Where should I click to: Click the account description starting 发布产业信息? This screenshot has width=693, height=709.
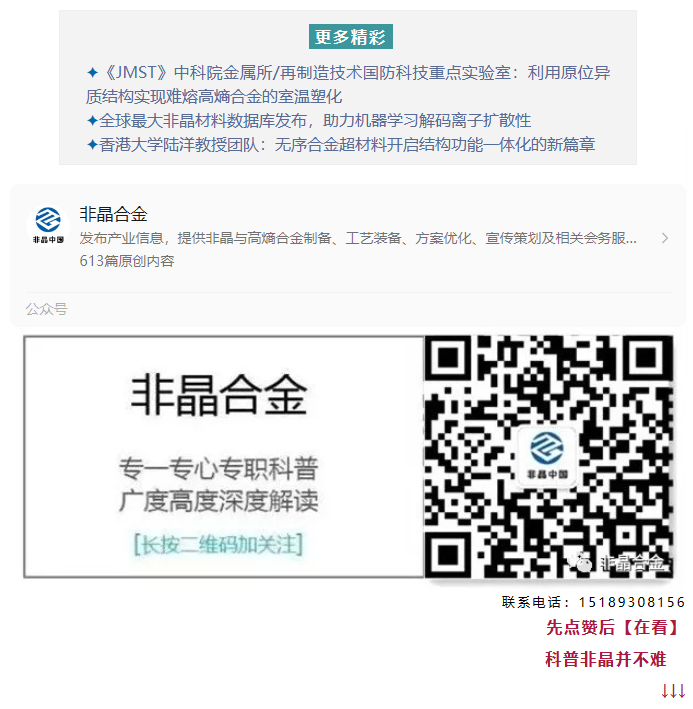[x=358, y=238]
